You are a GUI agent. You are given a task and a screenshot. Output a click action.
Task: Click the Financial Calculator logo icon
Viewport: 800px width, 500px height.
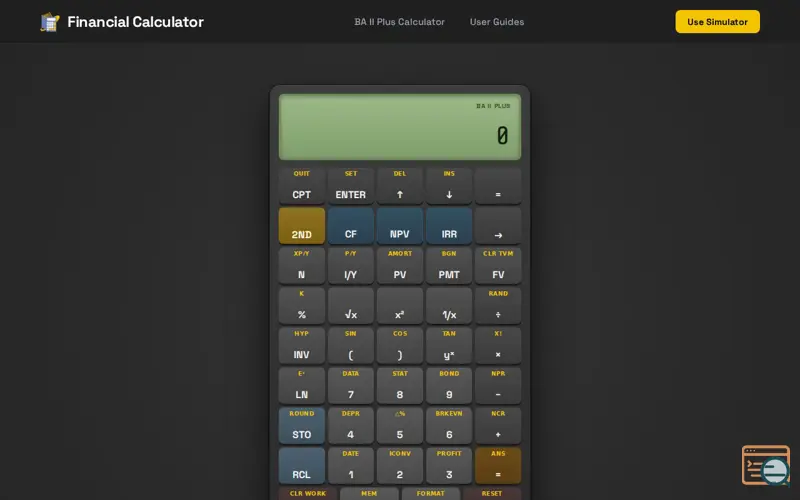pos(50,22)
